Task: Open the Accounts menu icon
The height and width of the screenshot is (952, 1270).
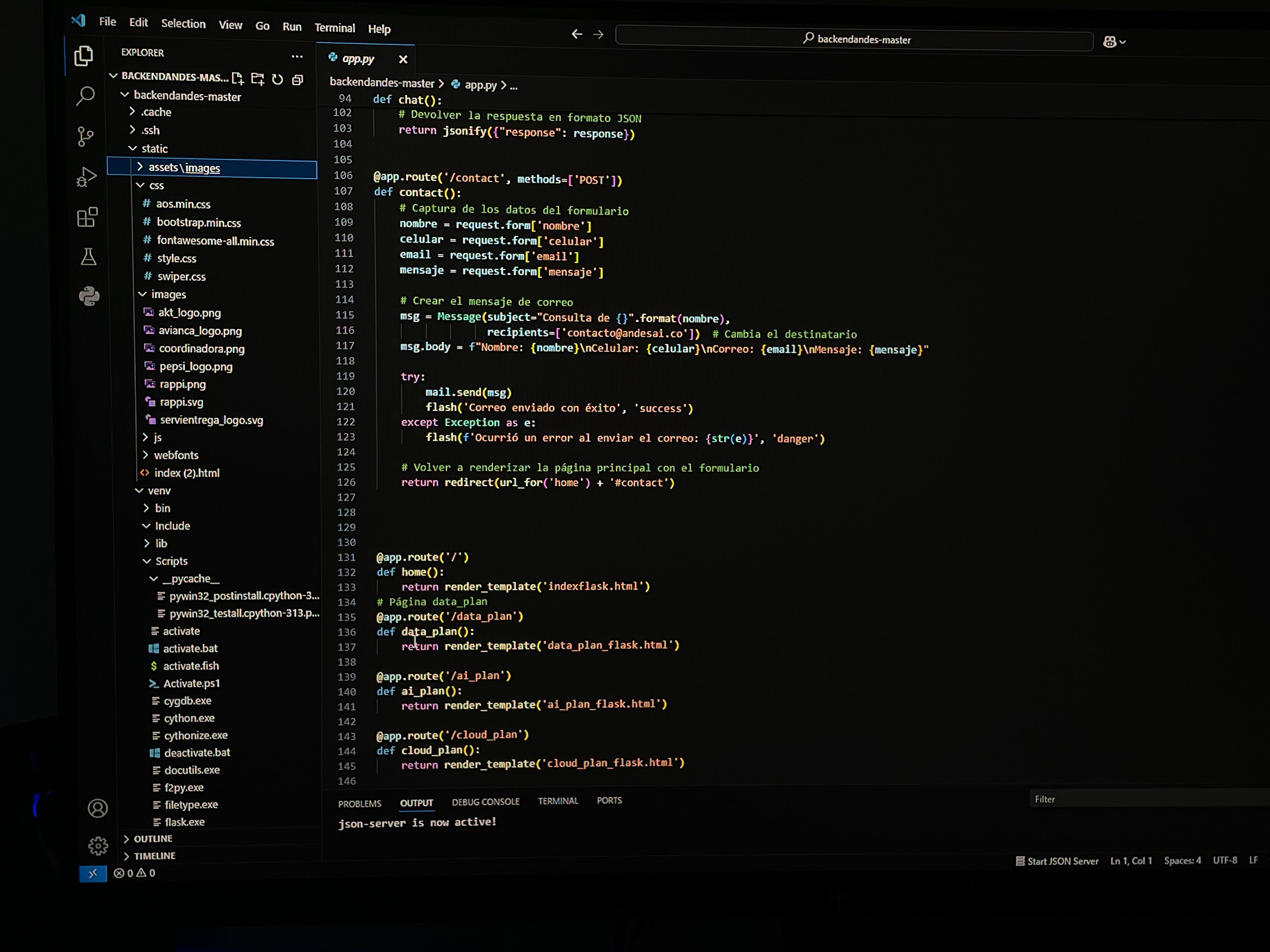Action: 98,808
